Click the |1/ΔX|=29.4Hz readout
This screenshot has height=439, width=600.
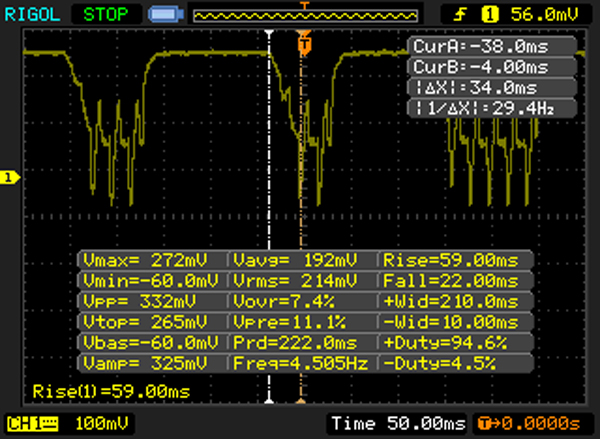pos(492,109)
